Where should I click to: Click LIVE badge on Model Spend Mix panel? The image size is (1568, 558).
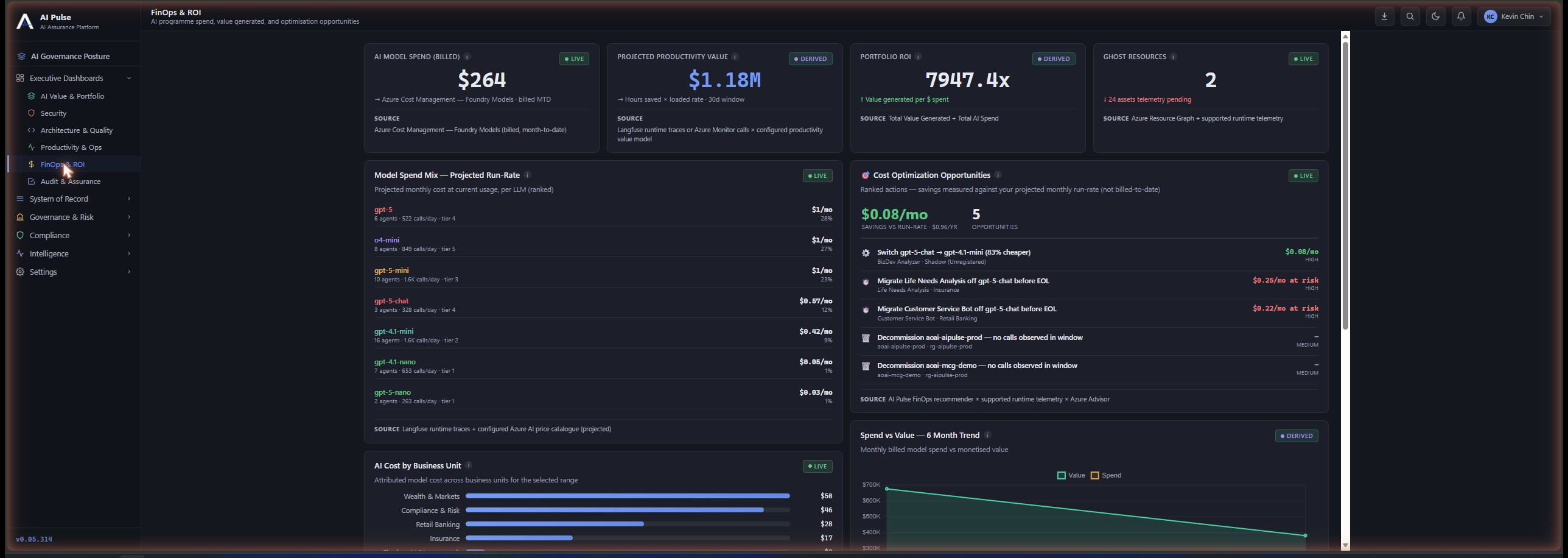pyautogui.click(x=817, y=176)
